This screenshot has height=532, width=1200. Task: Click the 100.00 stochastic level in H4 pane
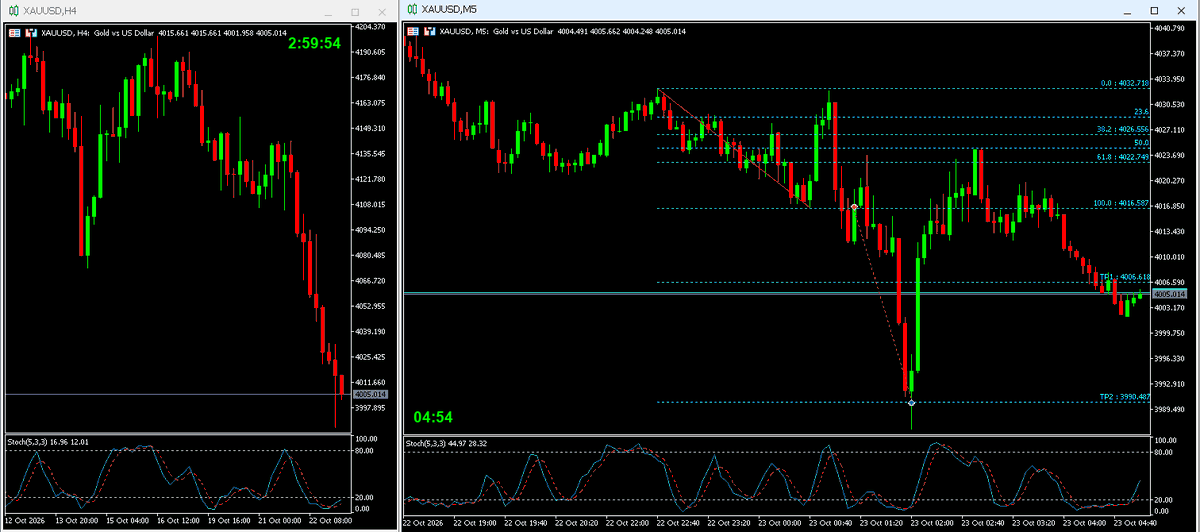pos(366,439)
